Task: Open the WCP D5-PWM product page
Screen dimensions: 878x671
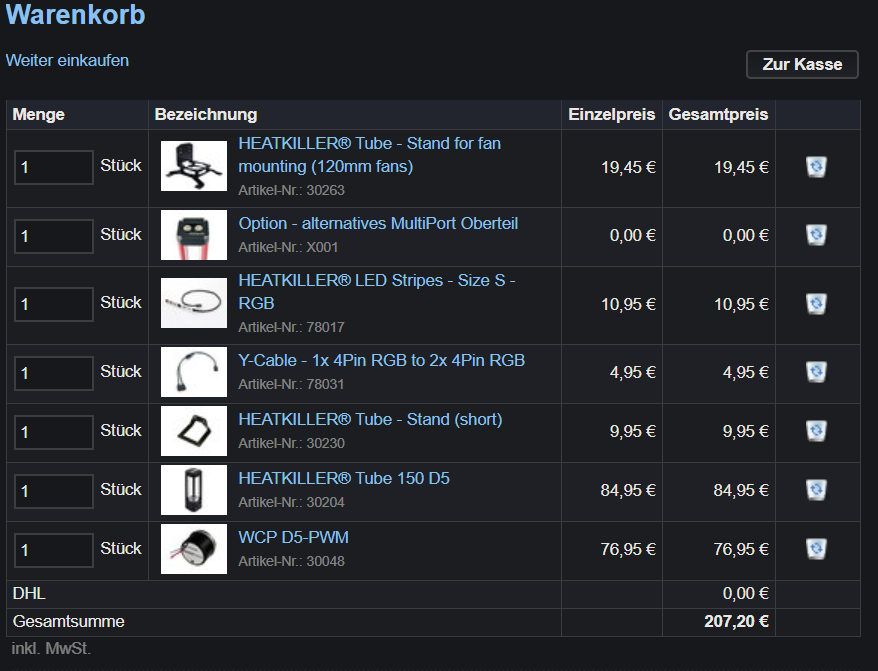Action: point(293,537)
